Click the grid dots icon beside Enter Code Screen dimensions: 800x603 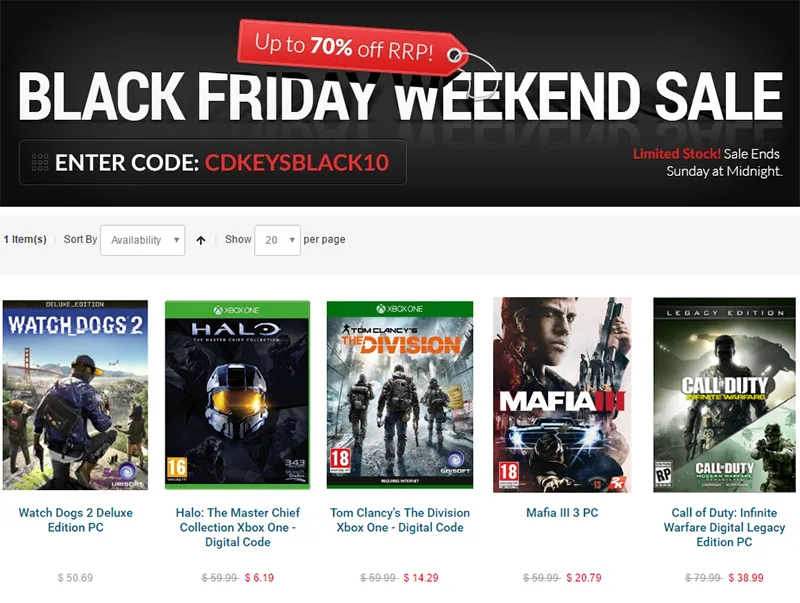(x=40, y=162)
